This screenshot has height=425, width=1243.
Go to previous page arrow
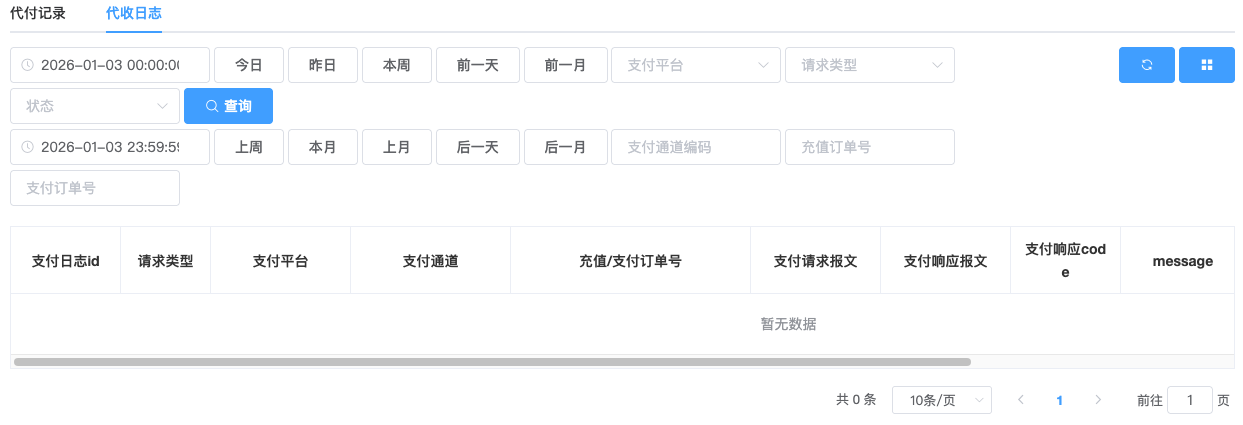click(x=1021, y=400)
